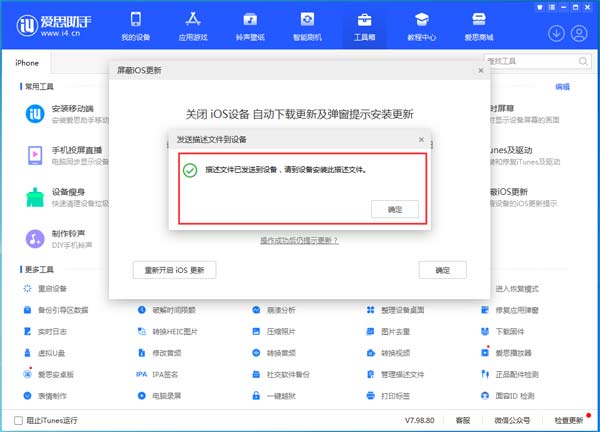Open the skin/theme shirt icon in title bar
Screen dimensions: 600x432
pyautogui.click(x=540, y=7)
